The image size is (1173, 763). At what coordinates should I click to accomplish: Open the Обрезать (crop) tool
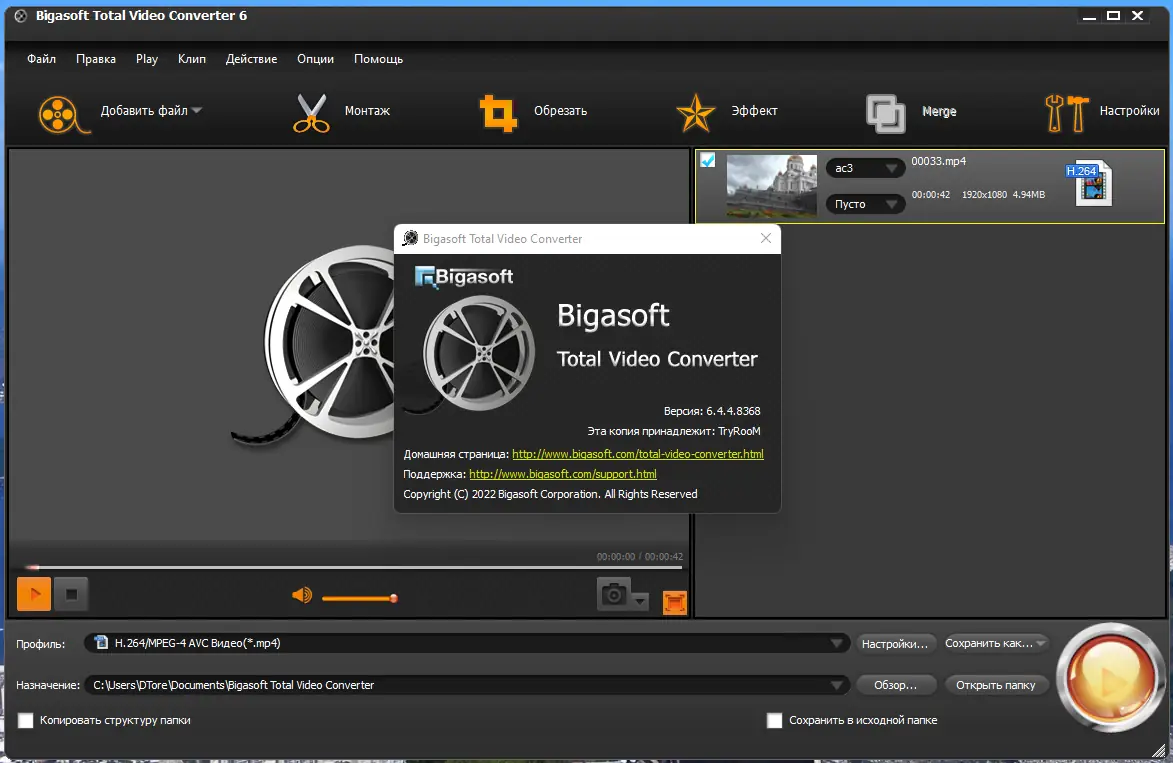(499, 113)
